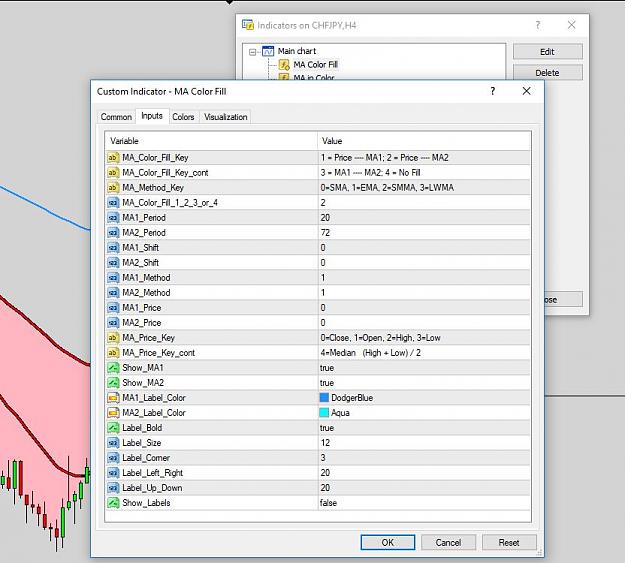The height and width of the screenshot is (563, 625).
Task: Click the MA_Color_Fill_1_2_3_or_4 value 2
Action: [x=323, y=203]
